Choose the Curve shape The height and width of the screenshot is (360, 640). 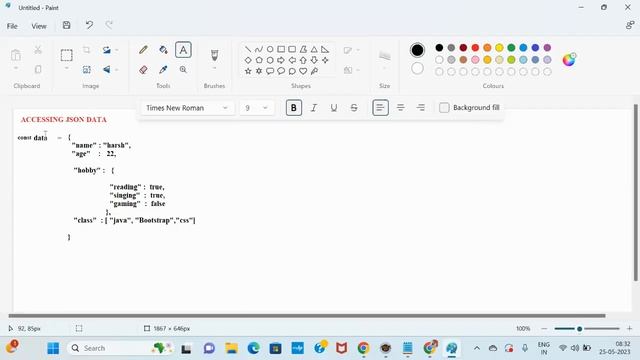coord(259,49)
